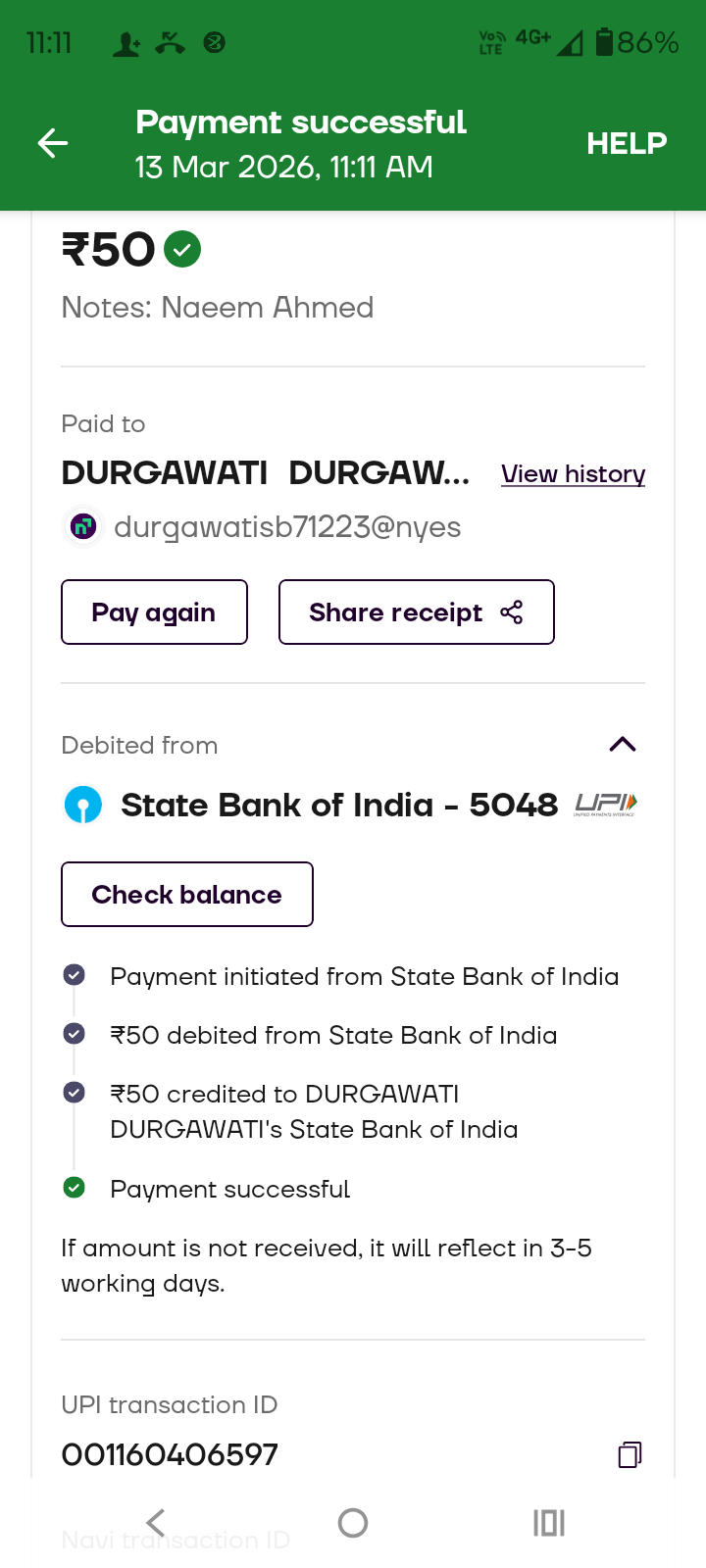Tap the UPI ID durgawatisb71223@nyes
This screenshot has width=706, height=1568.
pos(287,527)
